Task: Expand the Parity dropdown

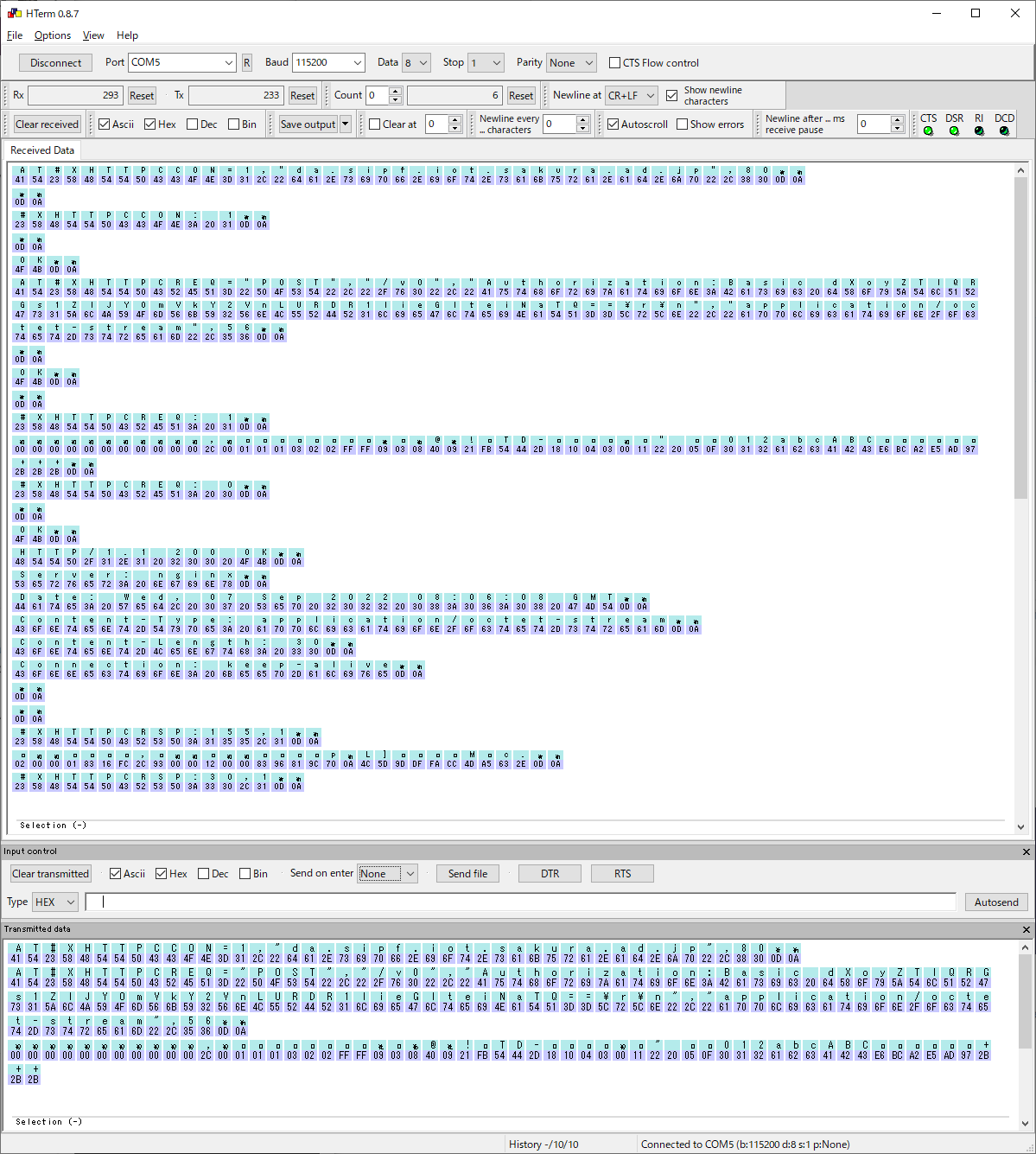Action: (x=589, y=63)
